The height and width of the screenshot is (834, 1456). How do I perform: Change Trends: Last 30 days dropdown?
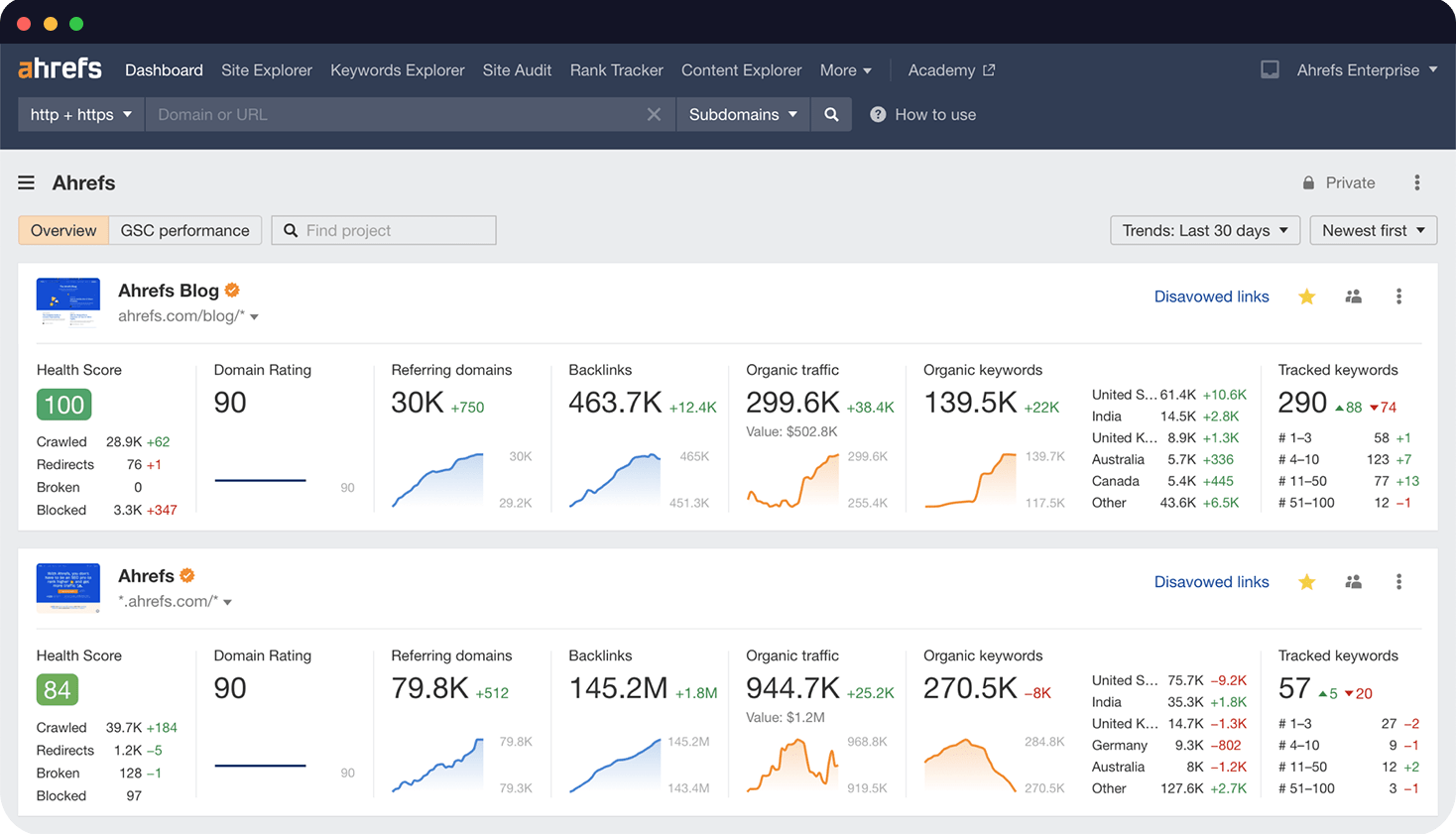coord(1205,230)
